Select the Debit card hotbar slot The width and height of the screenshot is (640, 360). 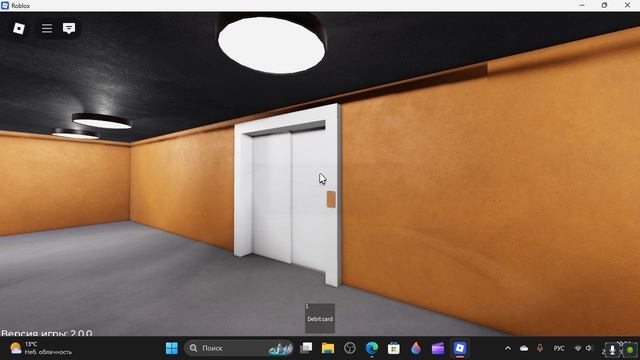pos(320,318)
